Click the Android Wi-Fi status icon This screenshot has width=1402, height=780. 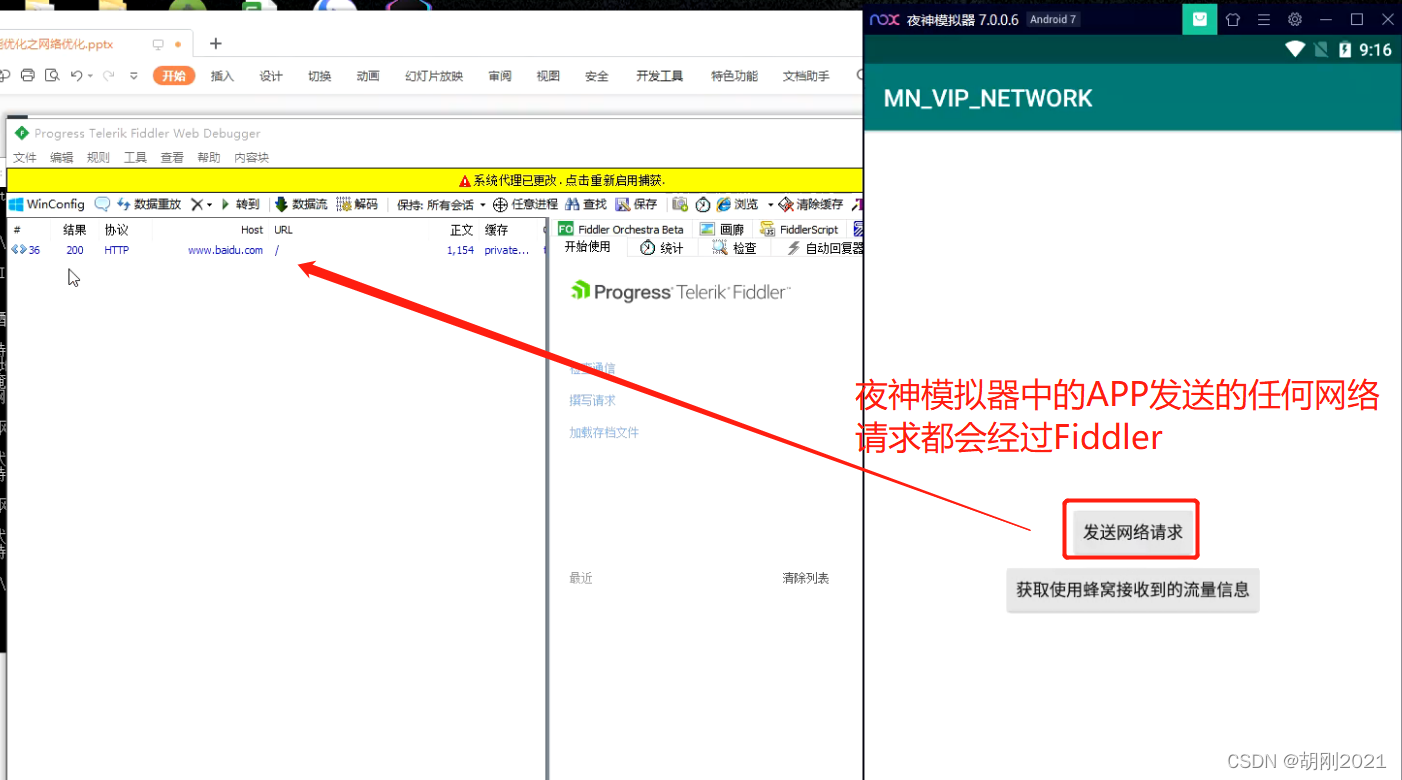point(1296,49)
